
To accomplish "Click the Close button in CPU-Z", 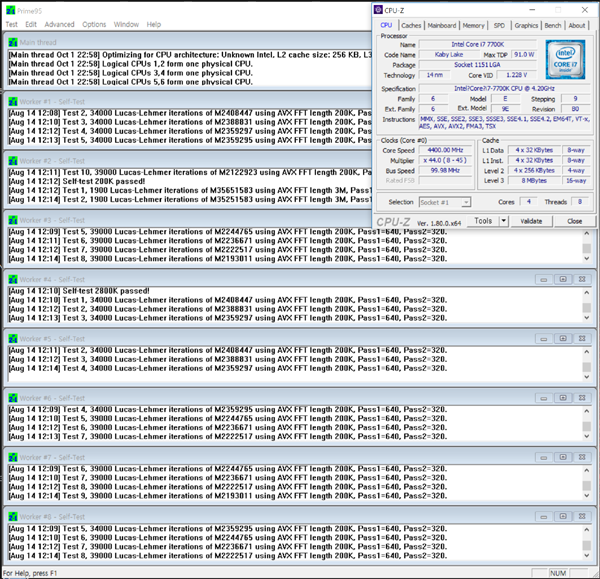I will (574, 221).
